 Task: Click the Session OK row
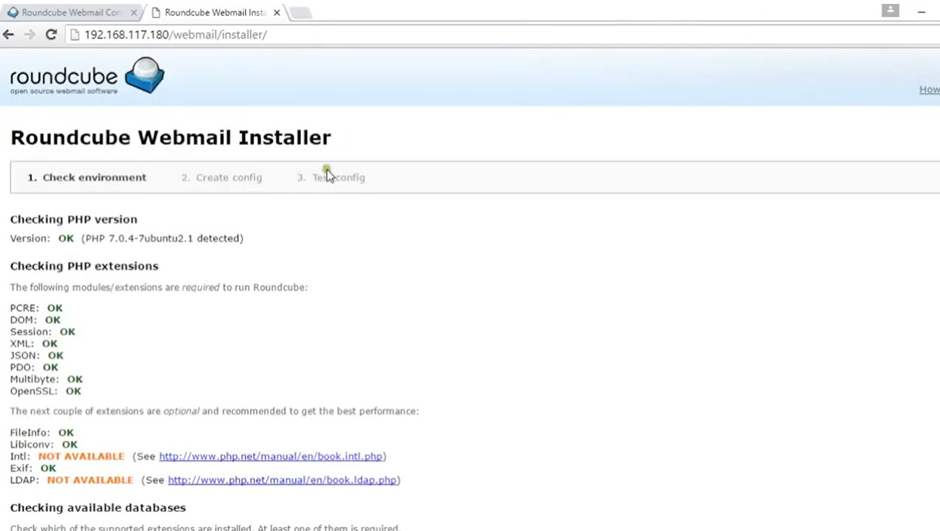pyautogui.click(x=43, y=331)
